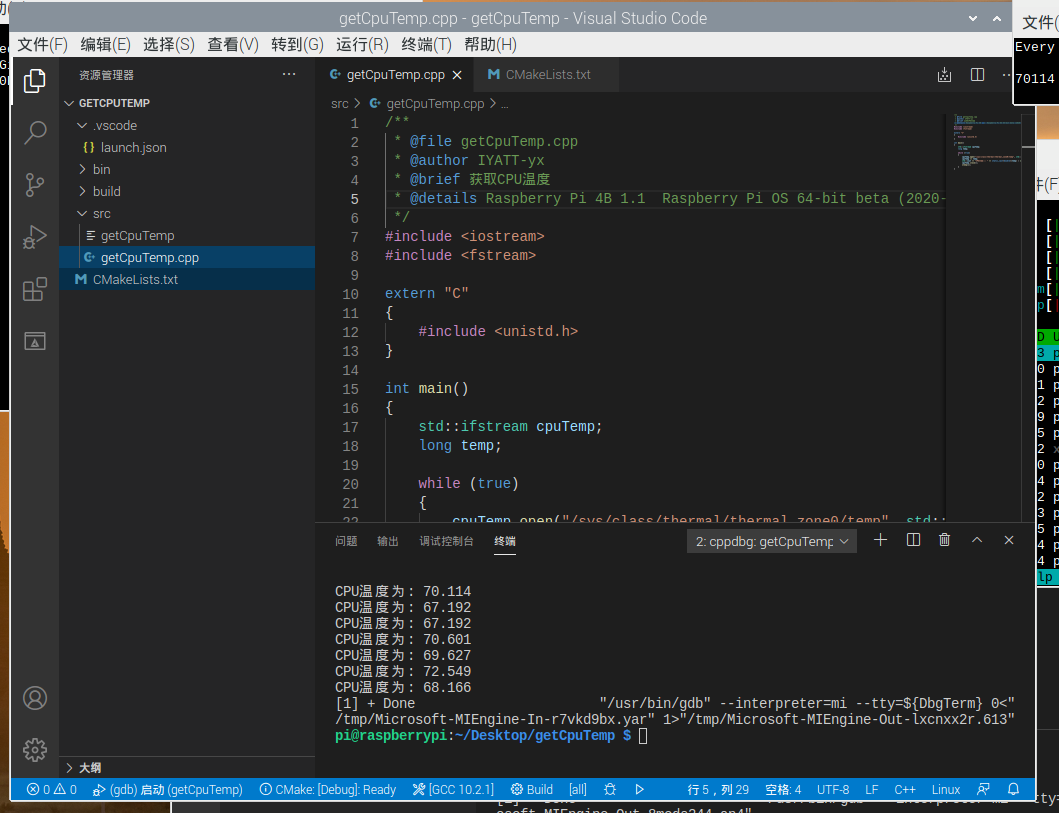The height and width of the screenshot is (813, 1059).
Task: Open the Explorer view in activity bar
Action: [x=34, y=81]
